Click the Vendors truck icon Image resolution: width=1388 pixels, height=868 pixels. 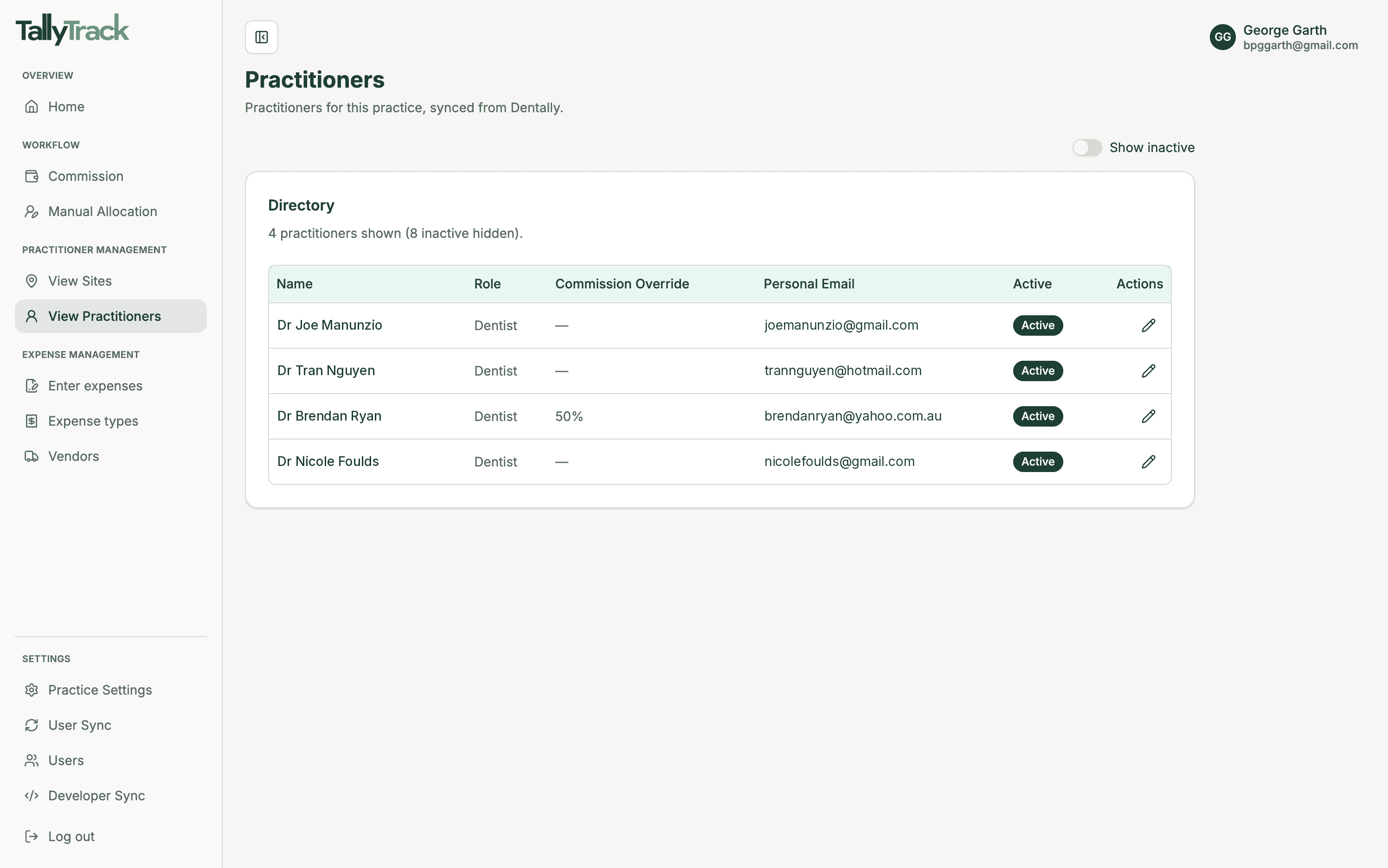click(x=32, y=456)
